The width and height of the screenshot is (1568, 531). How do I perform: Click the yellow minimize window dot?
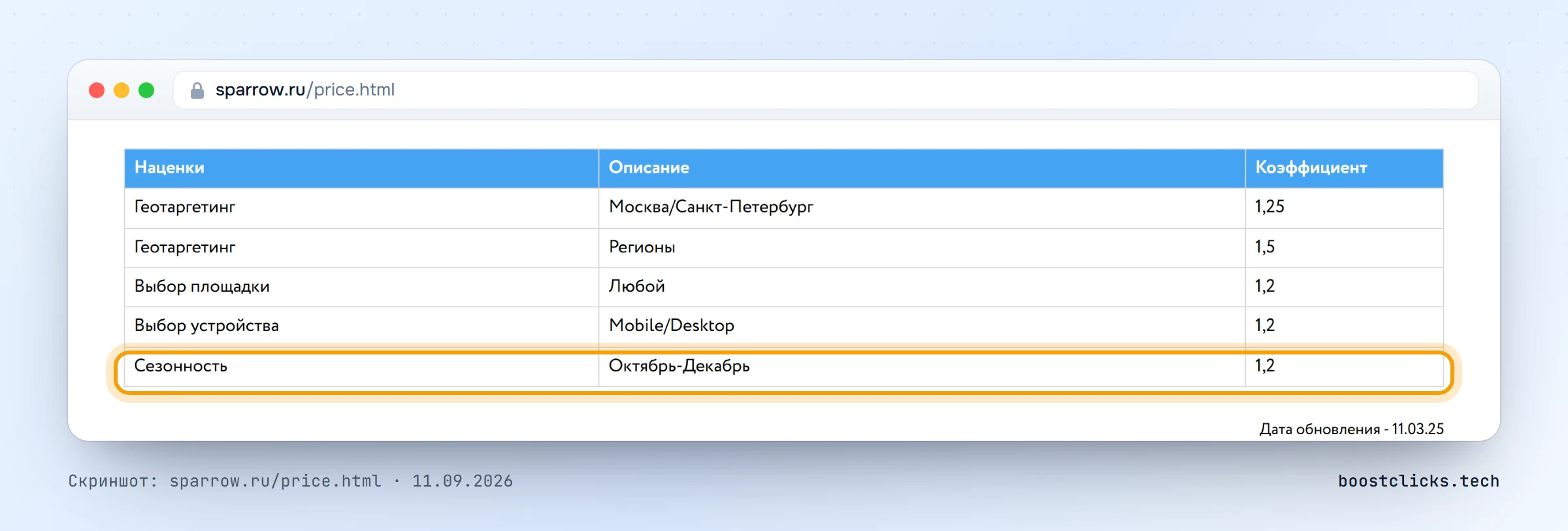(x=122, y=90)
